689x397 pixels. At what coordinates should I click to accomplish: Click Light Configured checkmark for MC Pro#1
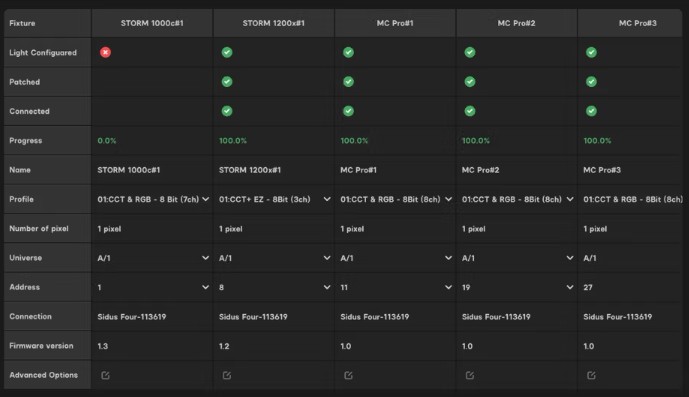tap(348, 52)
